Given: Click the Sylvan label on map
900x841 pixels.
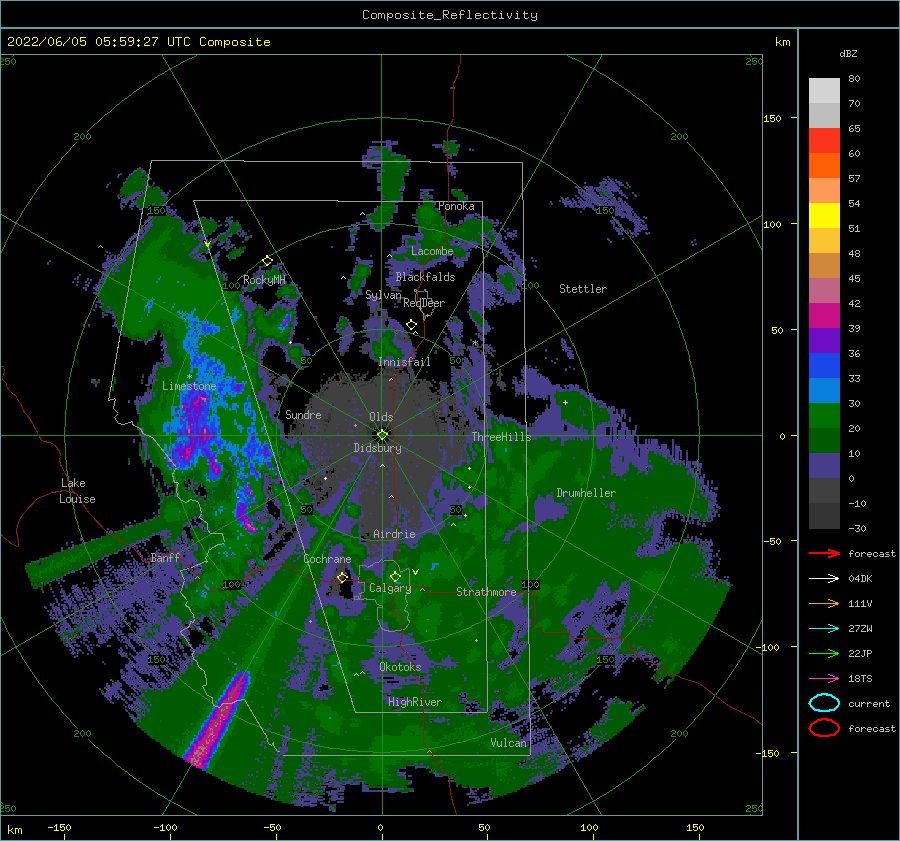Looking at the screenshot, I should click(383, 295).
